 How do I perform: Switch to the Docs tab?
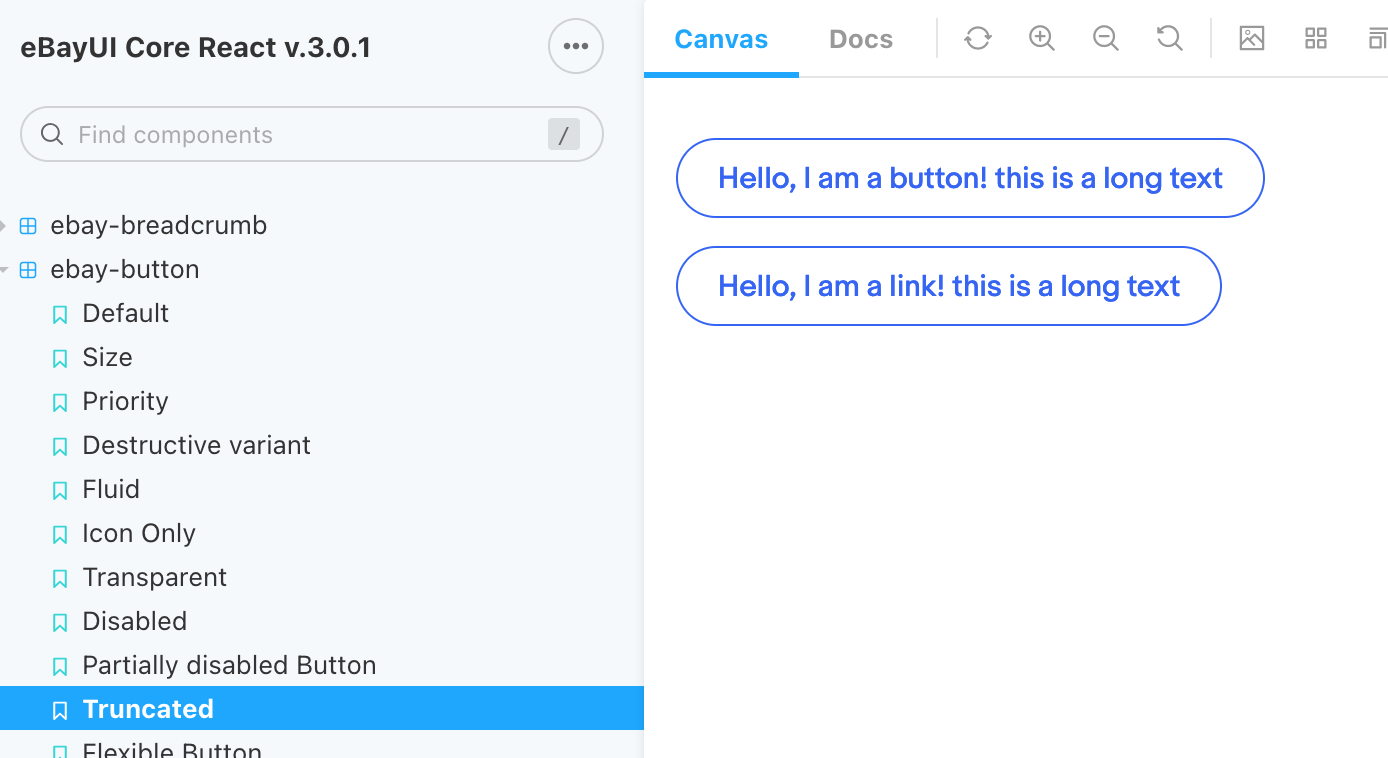tap(861, 39)
